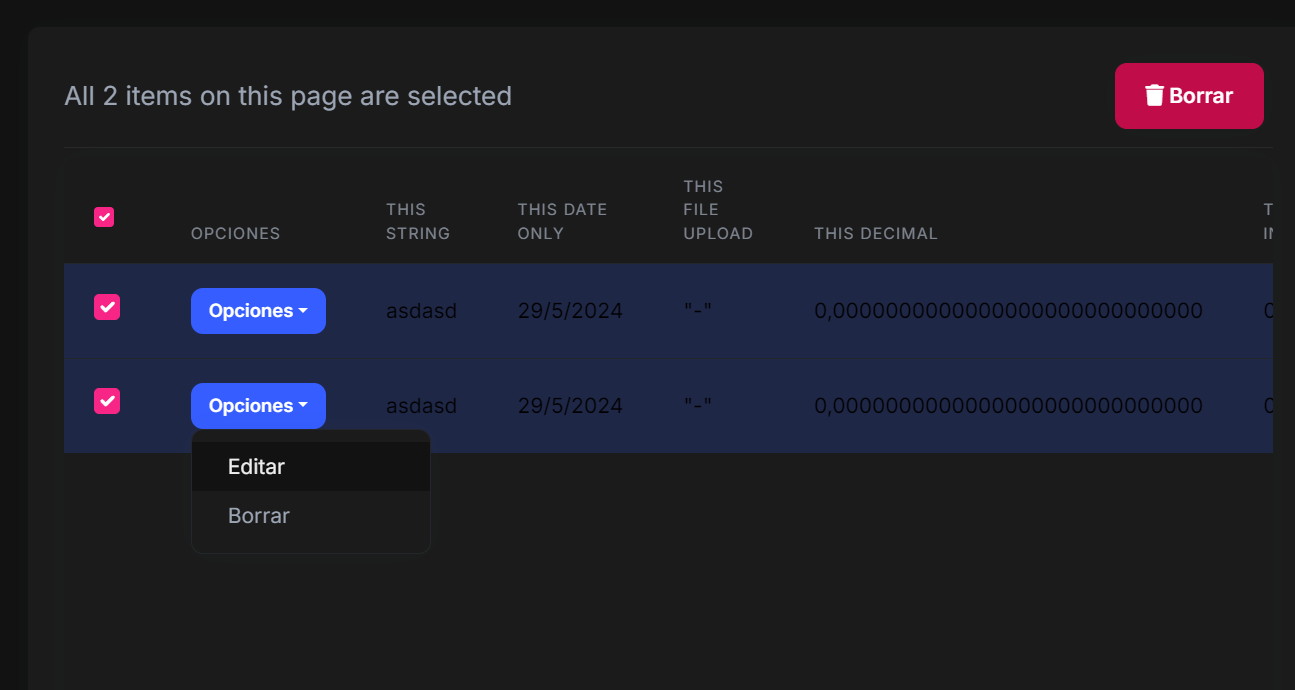The height and width of the screenshot is (690, 1295).
Task: Choose Editar from the open menu
Action: click(257, 467)
